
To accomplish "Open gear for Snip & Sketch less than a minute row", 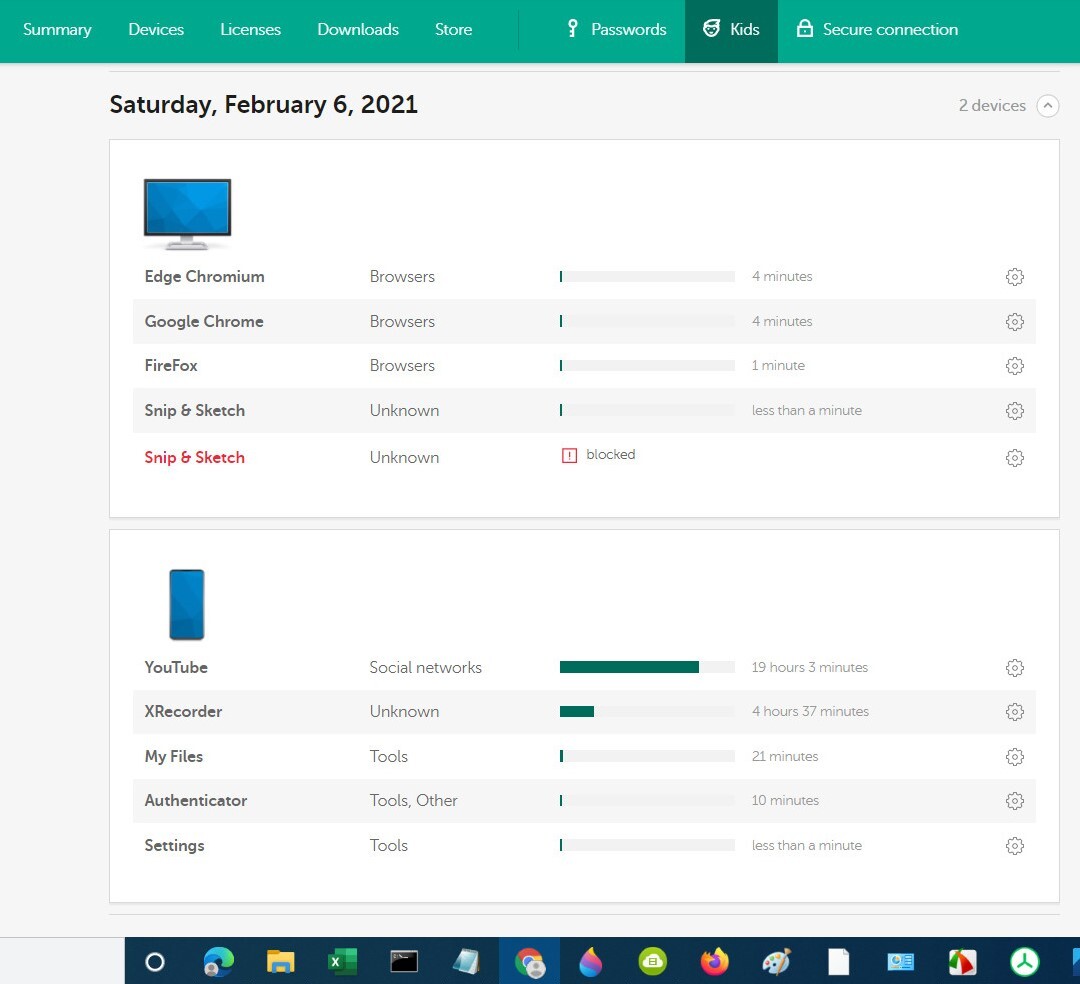I will click(1014, 410).
